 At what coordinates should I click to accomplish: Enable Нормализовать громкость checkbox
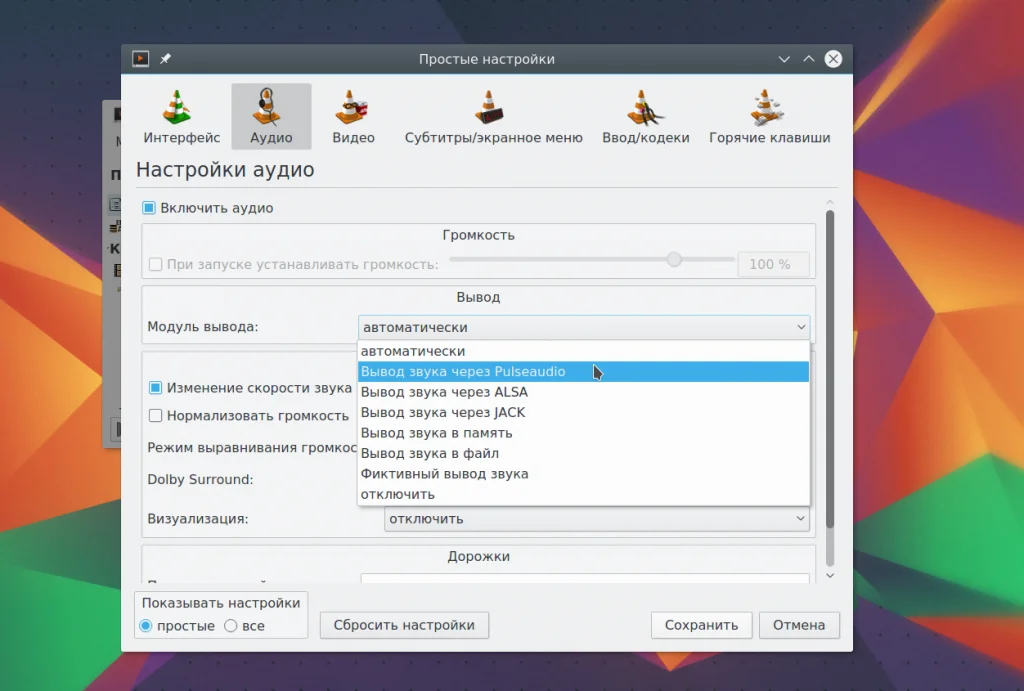click(x=155, y=415)
